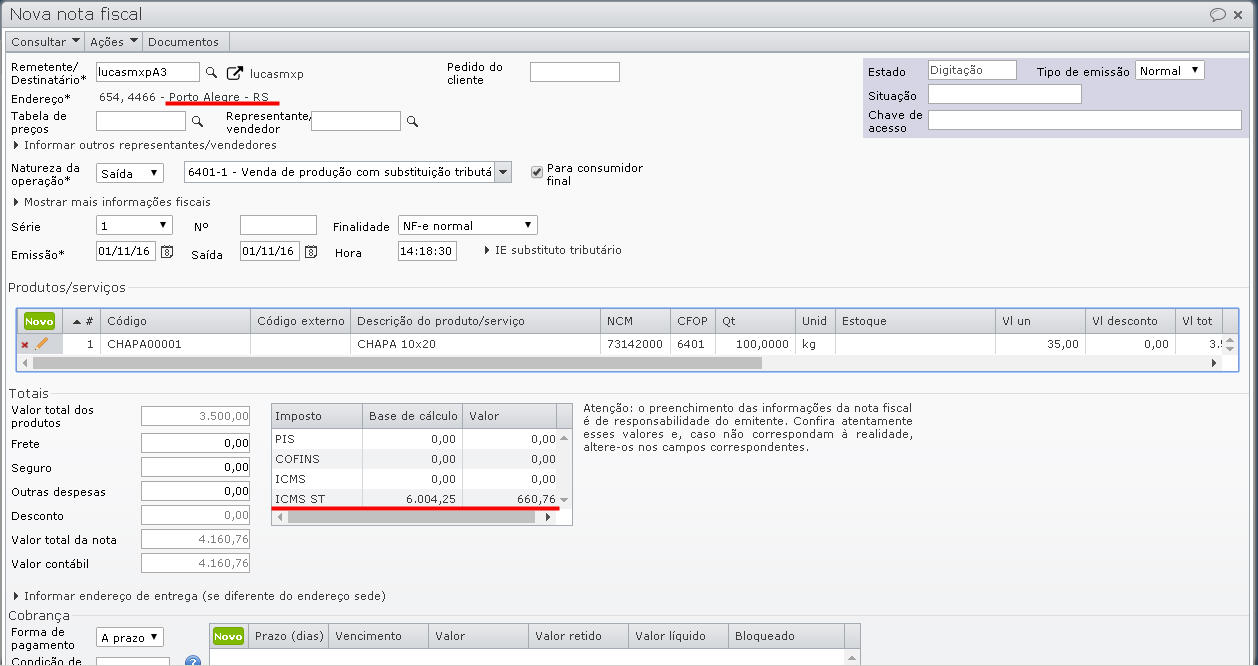The width and height of the screenshot is (1258, 666).
Task: Click the search icon for Representante/vendedor
Action: (412, 121)
